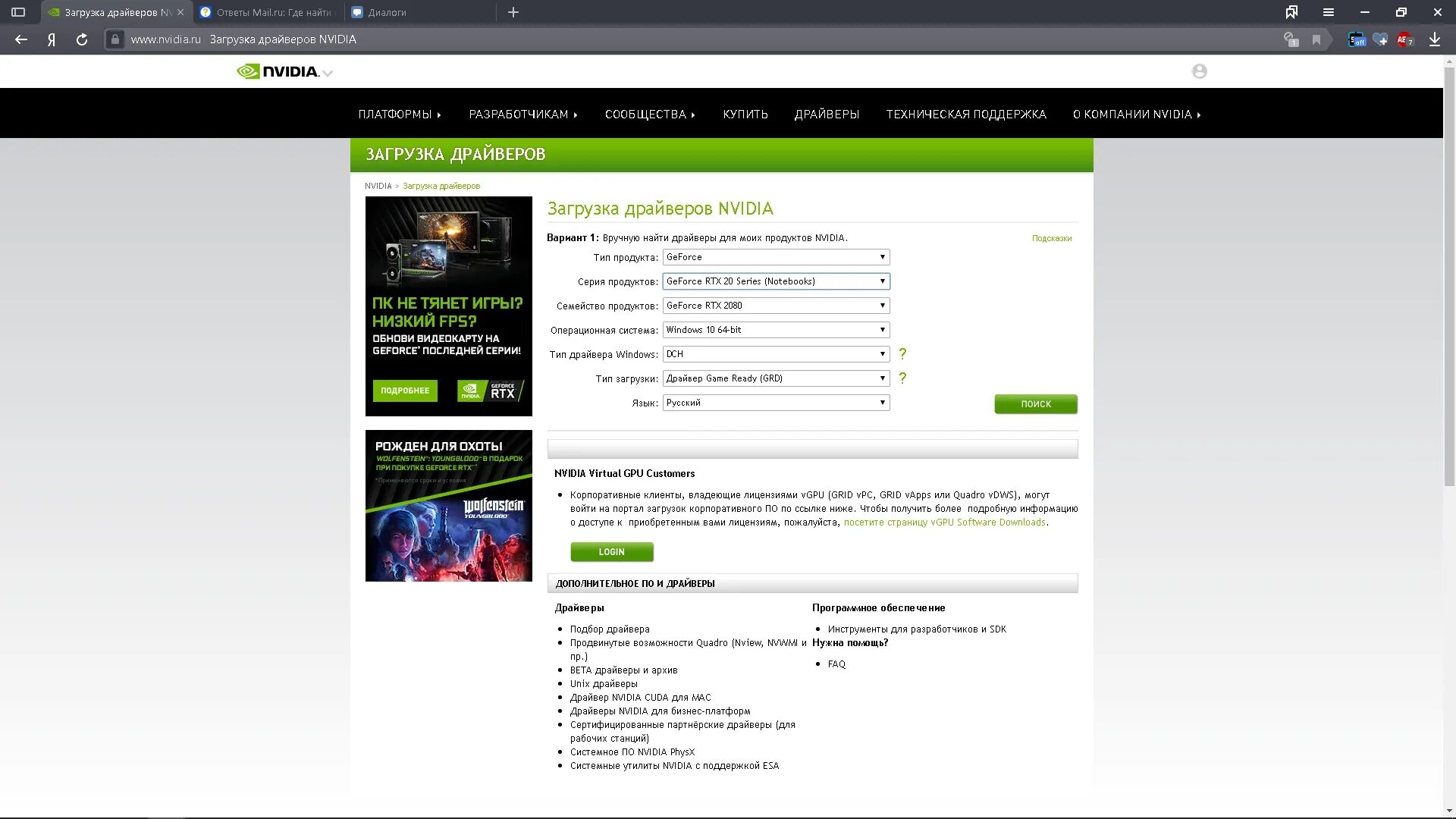
Task: Click the green LOGIN button
Action: 612,552
